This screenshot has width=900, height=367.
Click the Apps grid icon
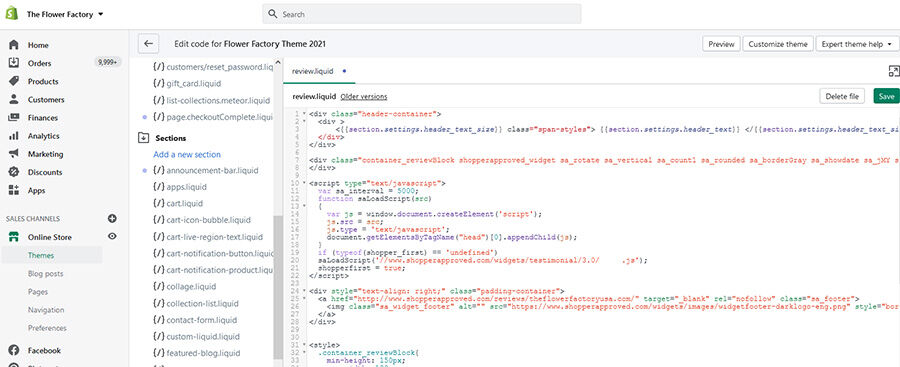(x=14, y=190)
